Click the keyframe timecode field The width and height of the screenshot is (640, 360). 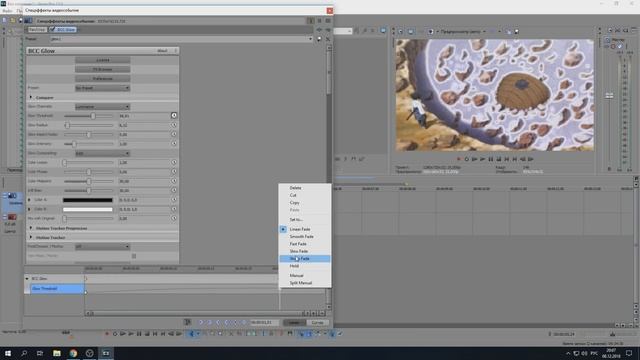[264, 322]
